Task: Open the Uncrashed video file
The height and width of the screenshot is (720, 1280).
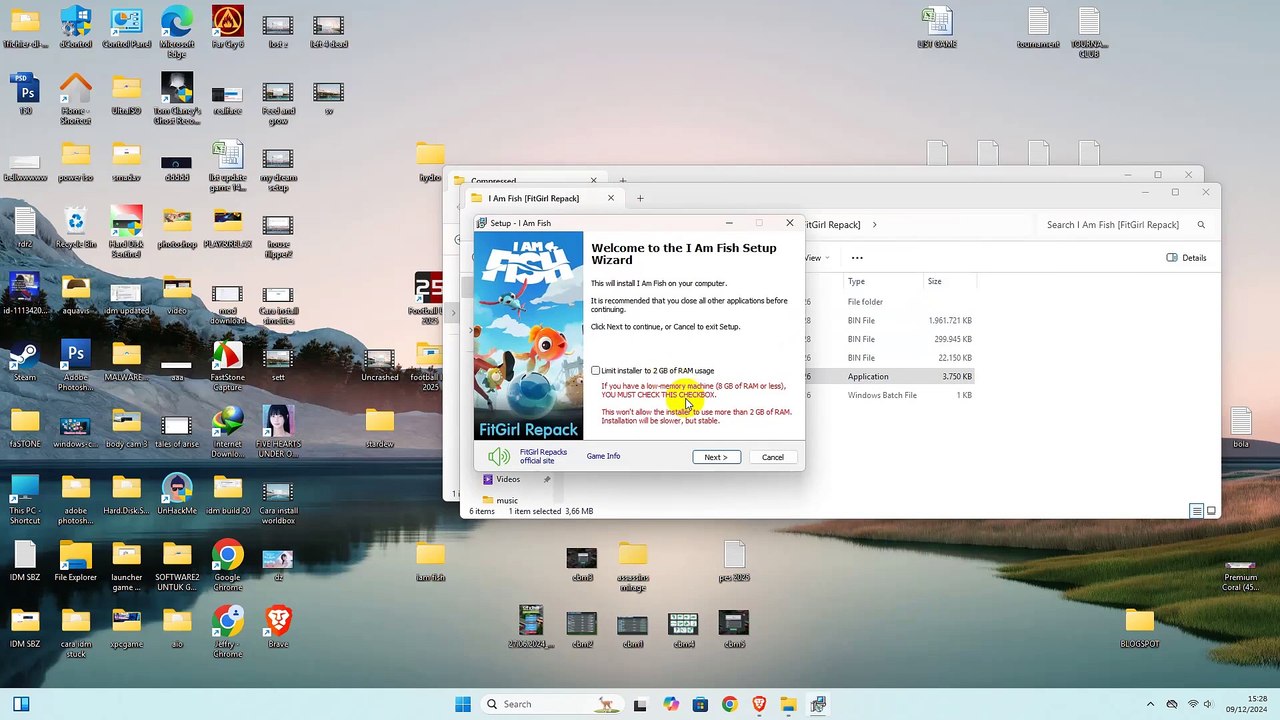Action: [x=379, y=362]
